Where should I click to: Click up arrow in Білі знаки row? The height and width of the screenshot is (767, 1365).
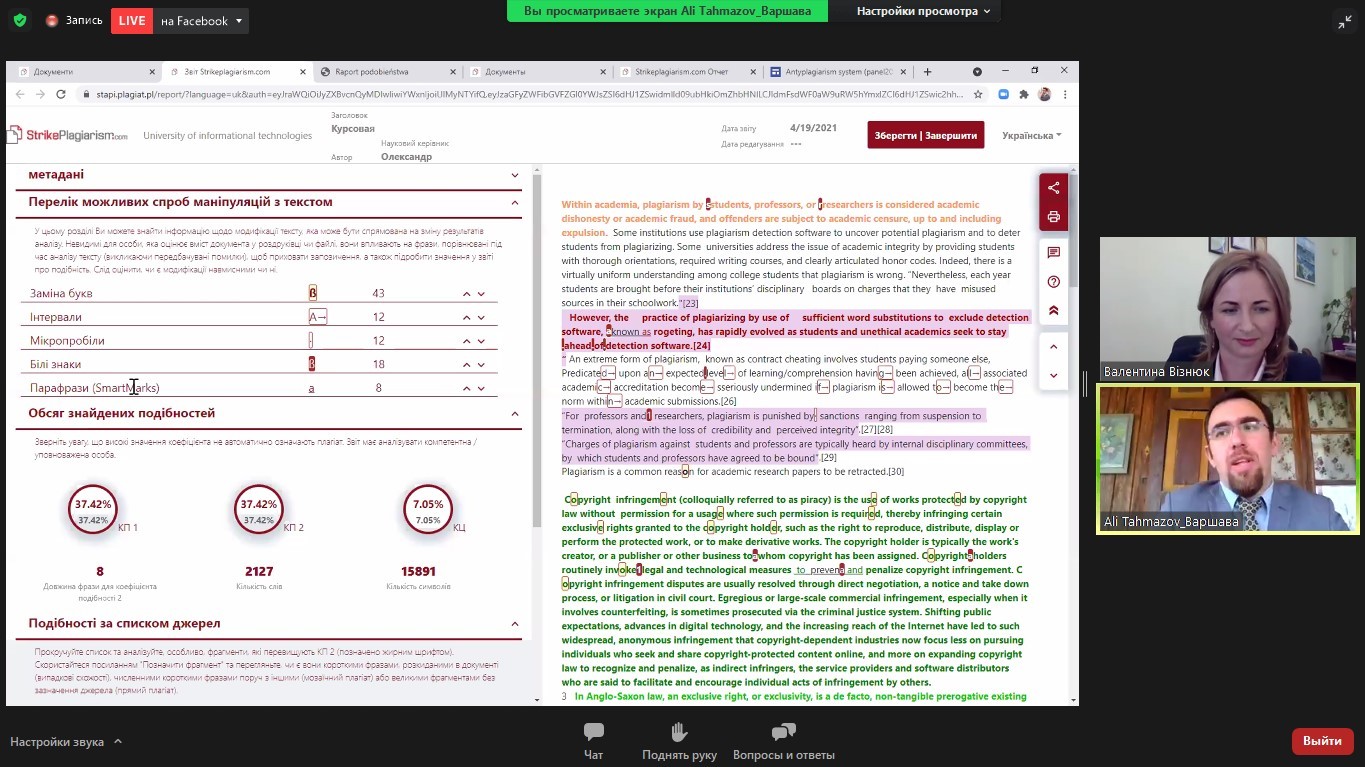(466, 365)
